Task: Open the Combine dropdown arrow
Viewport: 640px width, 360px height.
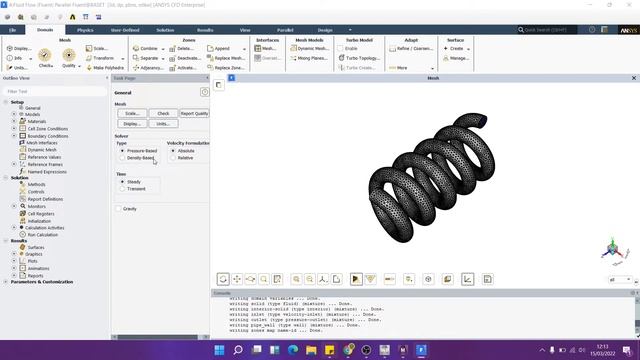Action: [162, 49]
